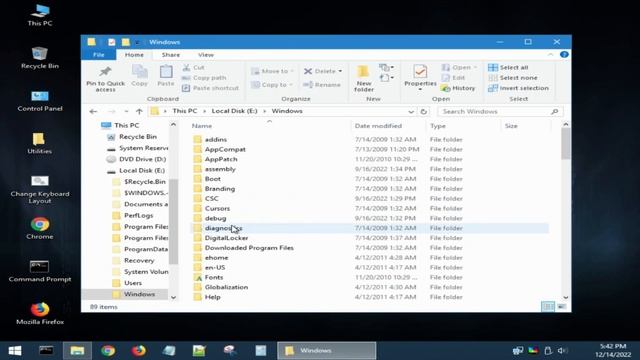Select the Globalization folder

(227, 287)
